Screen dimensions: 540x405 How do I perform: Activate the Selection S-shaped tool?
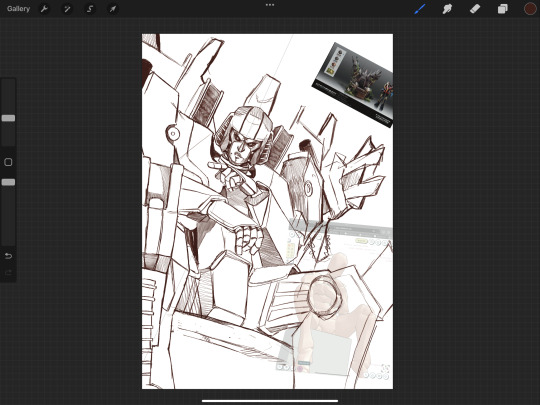(x=90, y=9)
